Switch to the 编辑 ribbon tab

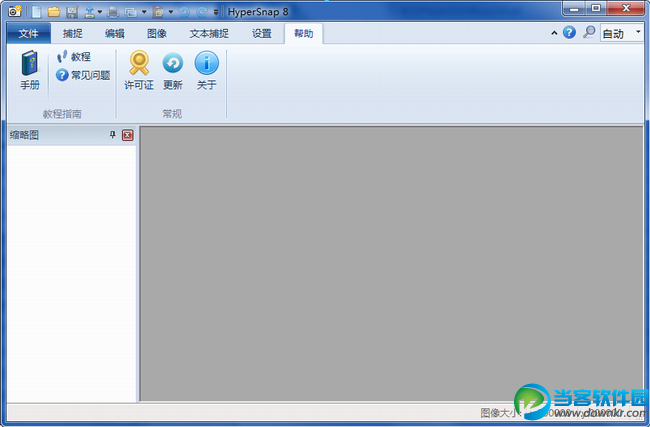(115, 33)
